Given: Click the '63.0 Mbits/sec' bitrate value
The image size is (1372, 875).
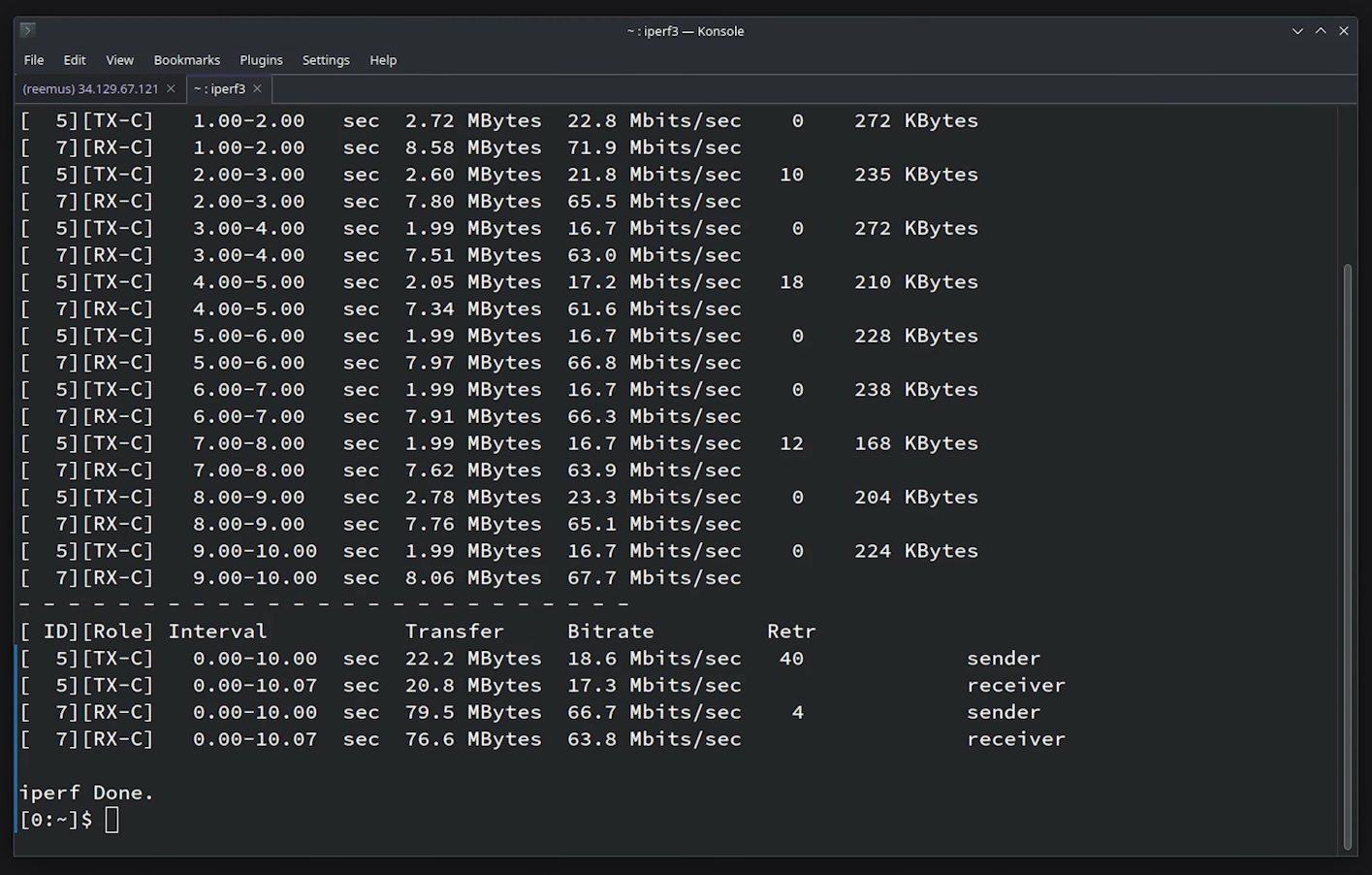Looking at the screenshot, I should pyautogui.click(x=654, y=255).
